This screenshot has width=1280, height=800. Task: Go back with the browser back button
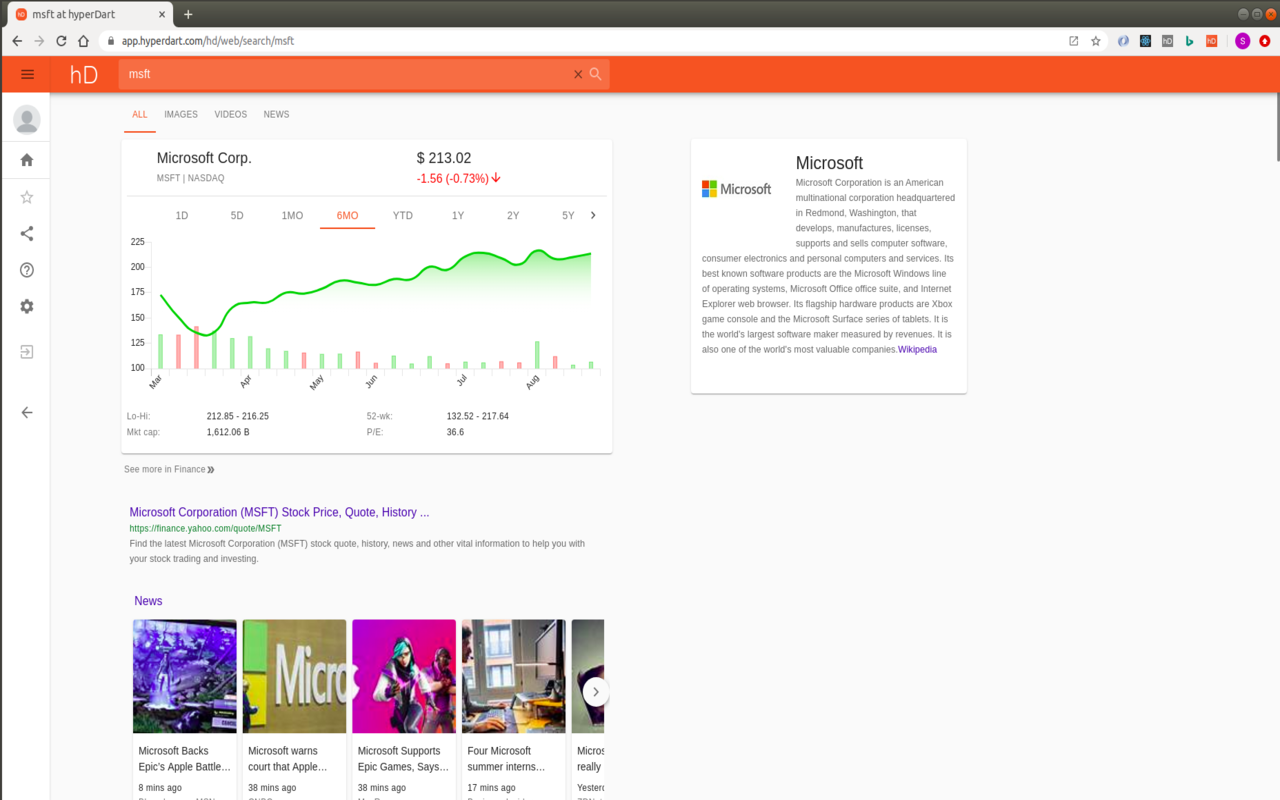coord(17,41)
